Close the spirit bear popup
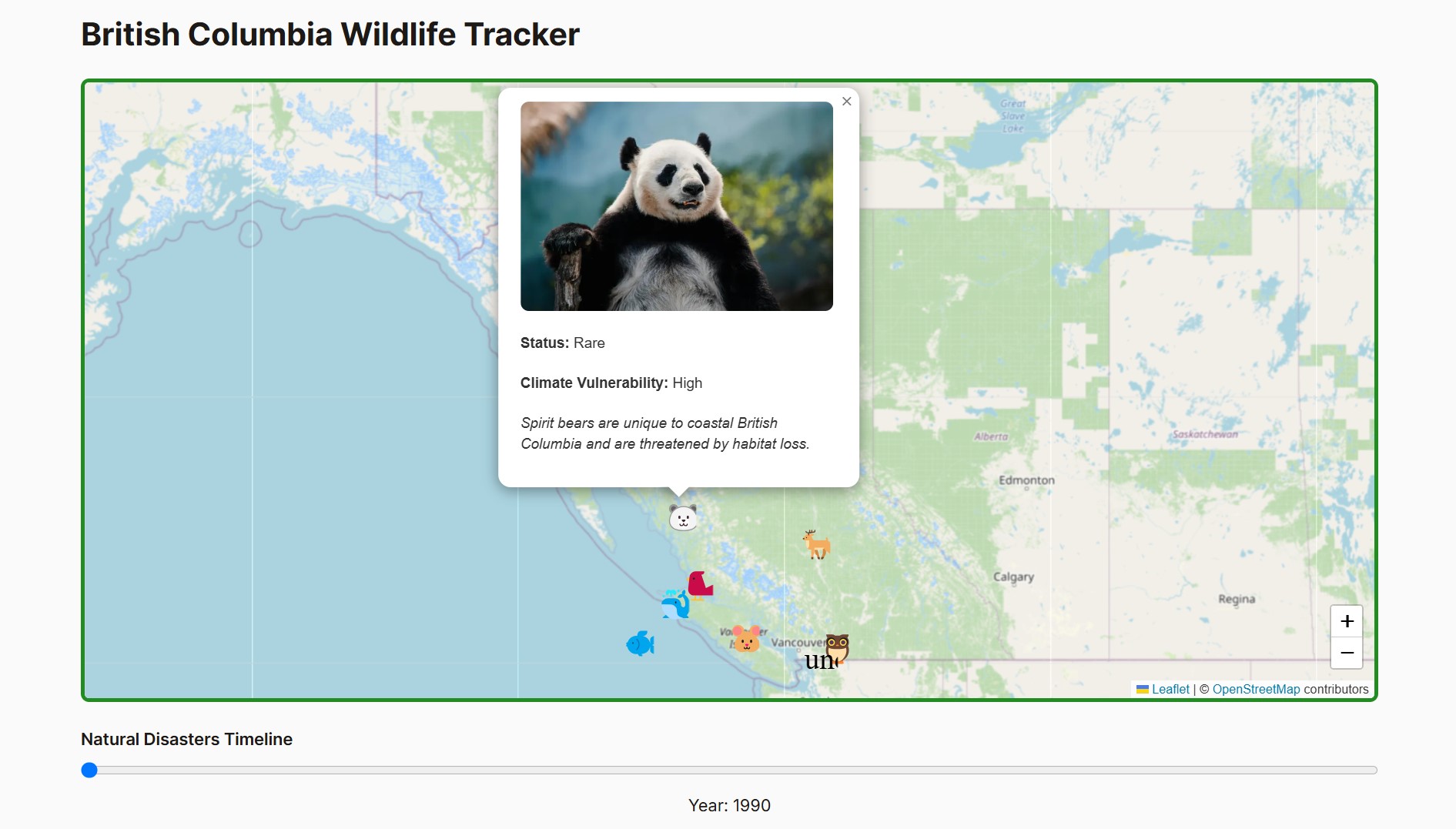The image size is (1456, 829). pos(847,102)
